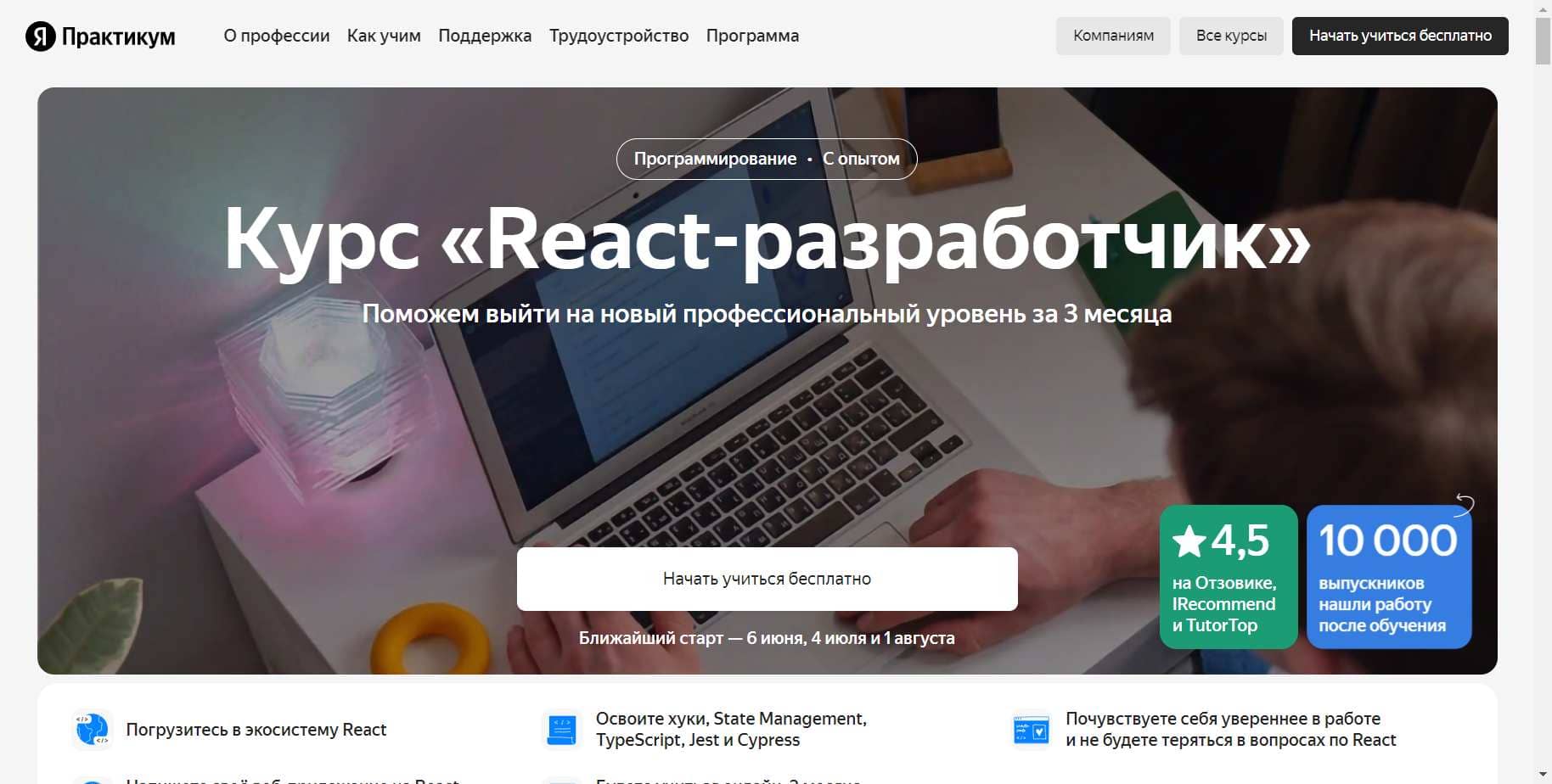This screenshot has height=784, width=1552.
Task: Open the 'О профессии' menu item
Action: (276, 36)
